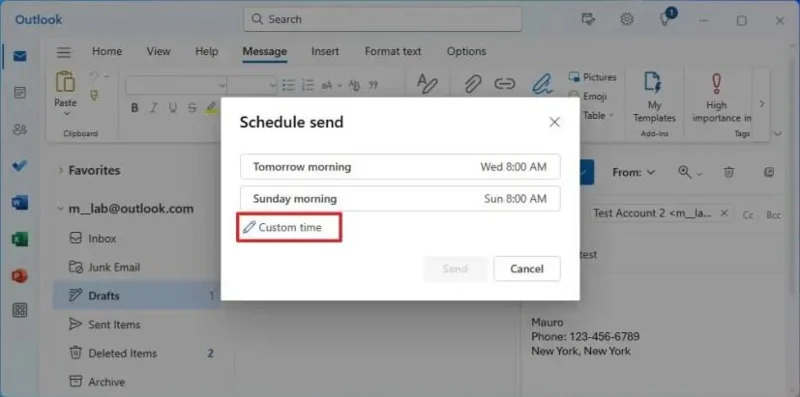Open the From dropdown
This screenshot has width=800, height=397.
634,172
